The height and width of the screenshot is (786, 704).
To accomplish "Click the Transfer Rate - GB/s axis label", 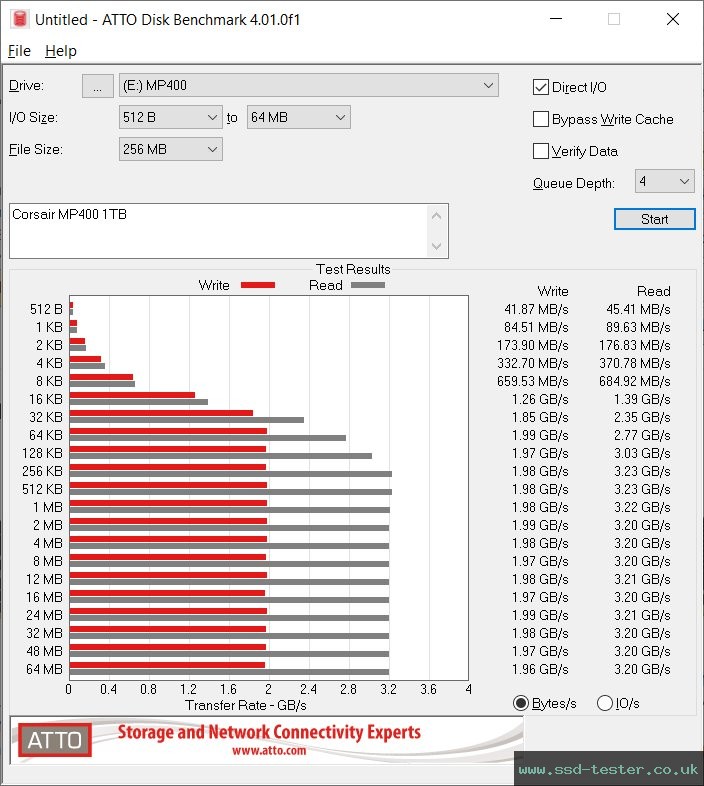I will [x=246, y=705].
